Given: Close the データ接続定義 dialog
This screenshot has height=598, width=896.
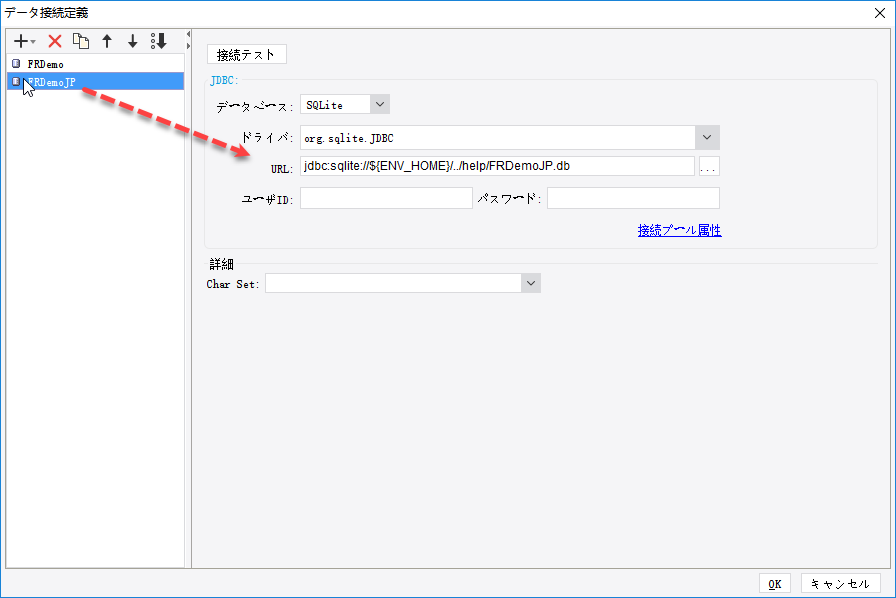Looking at the screenshot, I should click(880, 13).
